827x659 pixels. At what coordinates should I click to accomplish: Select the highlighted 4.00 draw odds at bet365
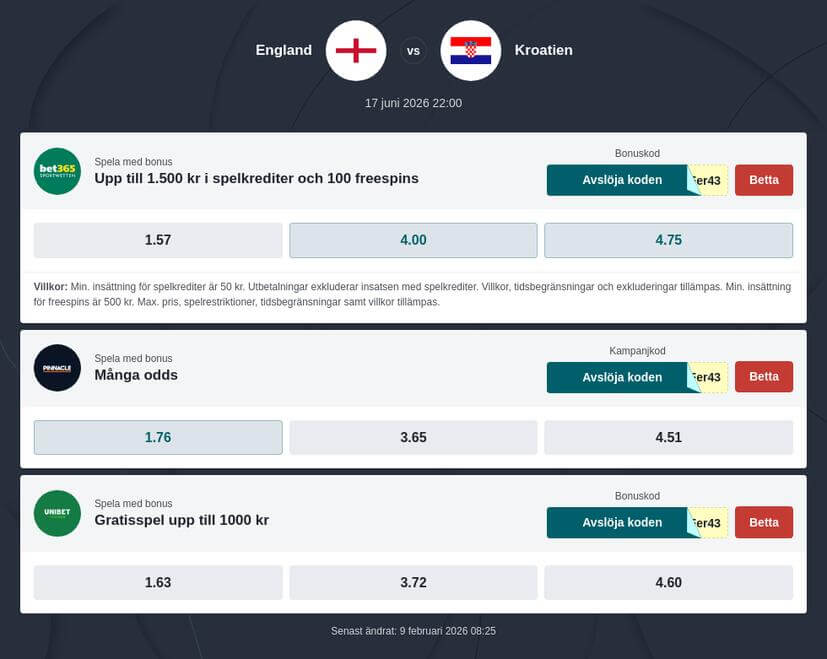(x=413, y=240)
